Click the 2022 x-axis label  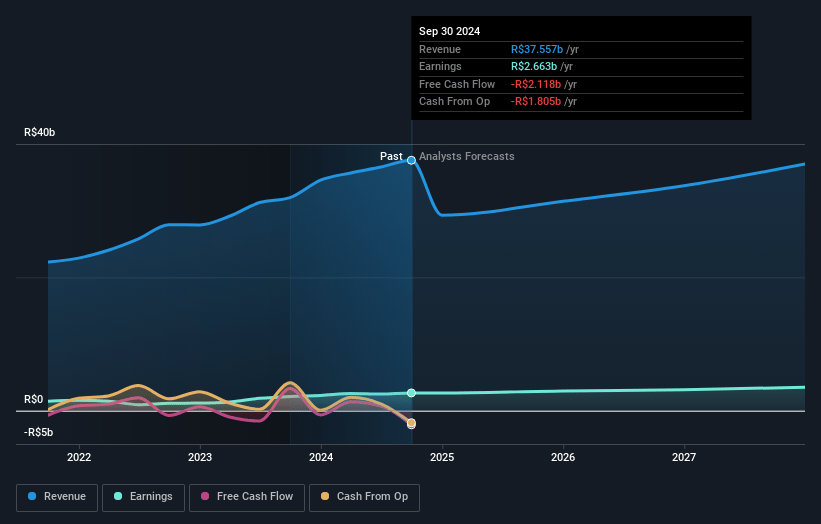[79, 458]
